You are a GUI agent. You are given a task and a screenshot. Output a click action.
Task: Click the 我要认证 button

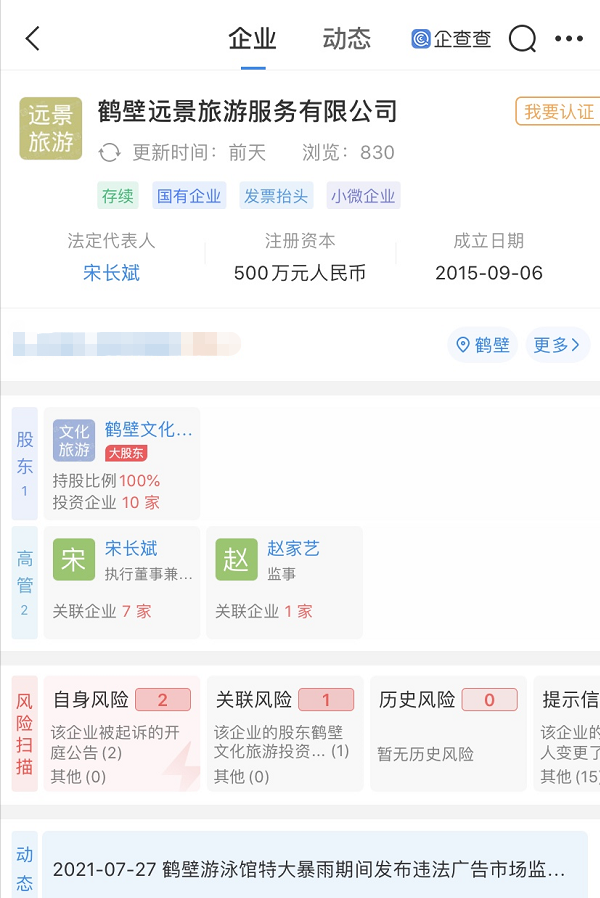(x=558, y=111)
